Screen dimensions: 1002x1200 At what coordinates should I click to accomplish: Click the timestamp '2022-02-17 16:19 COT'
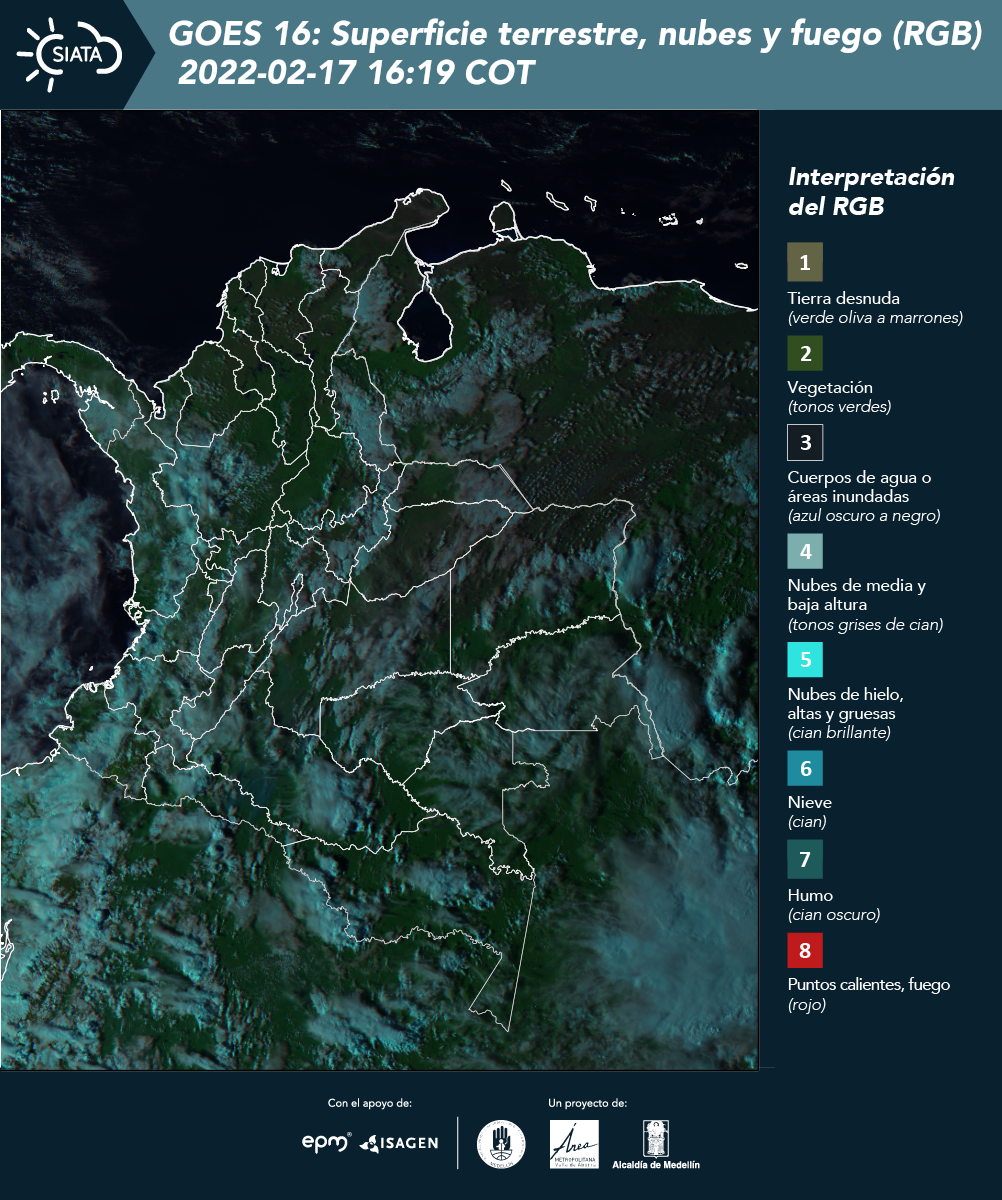click(x=356, y=73)
